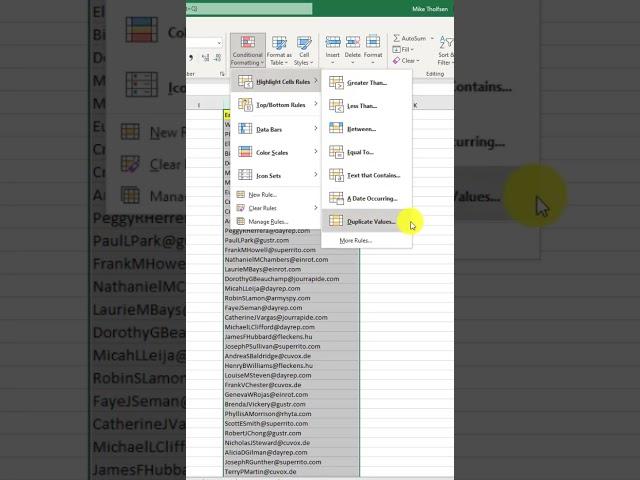Viewport: 640px width, 480px height.
Task: Select the Equal To... rule
Action: pyautogui.click(x=367, y=152)
